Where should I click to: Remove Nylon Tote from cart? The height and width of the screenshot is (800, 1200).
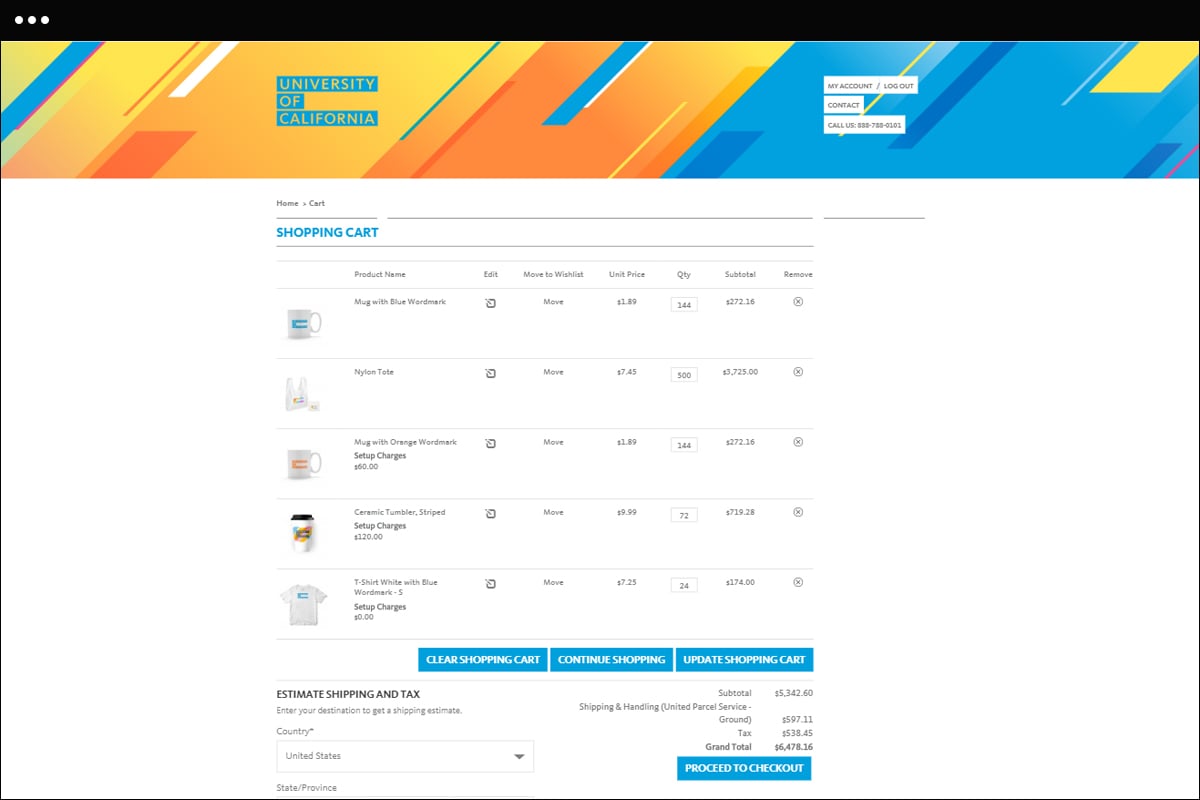click(797, 372)
